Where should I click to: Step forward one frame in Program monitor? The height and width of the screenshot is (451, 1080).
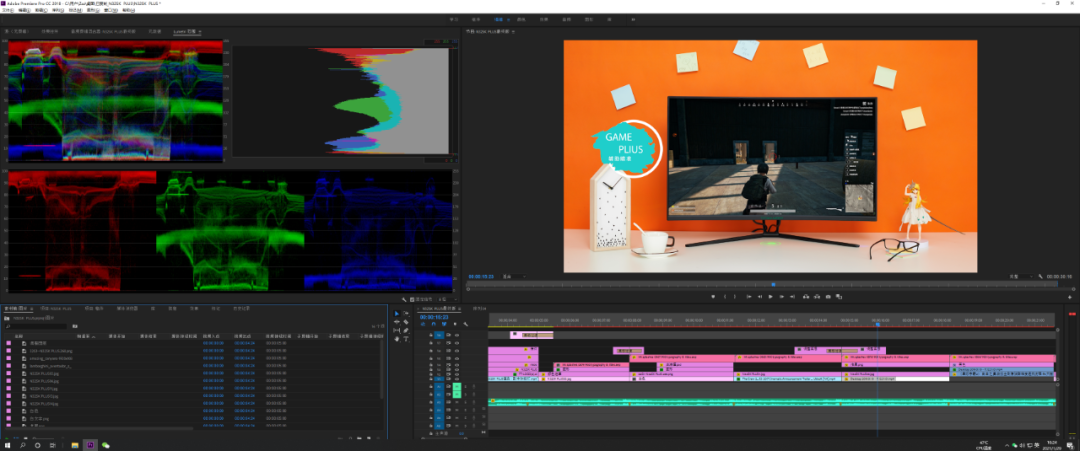782,296
